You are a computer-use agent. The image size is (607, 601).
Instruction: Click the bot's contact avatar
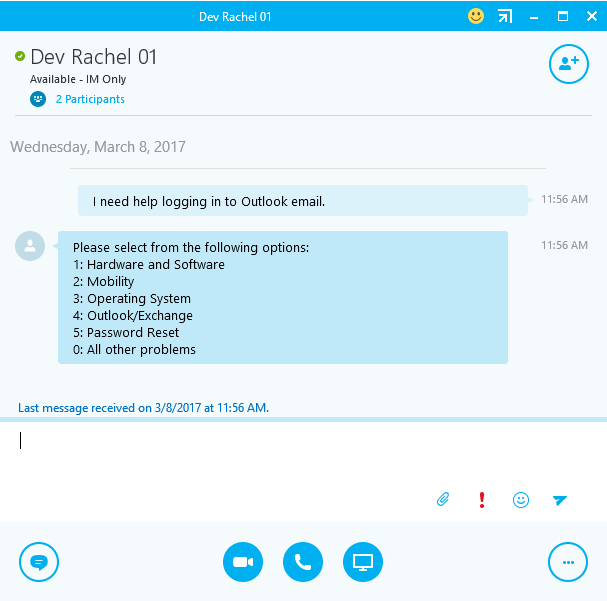[30, 246]
